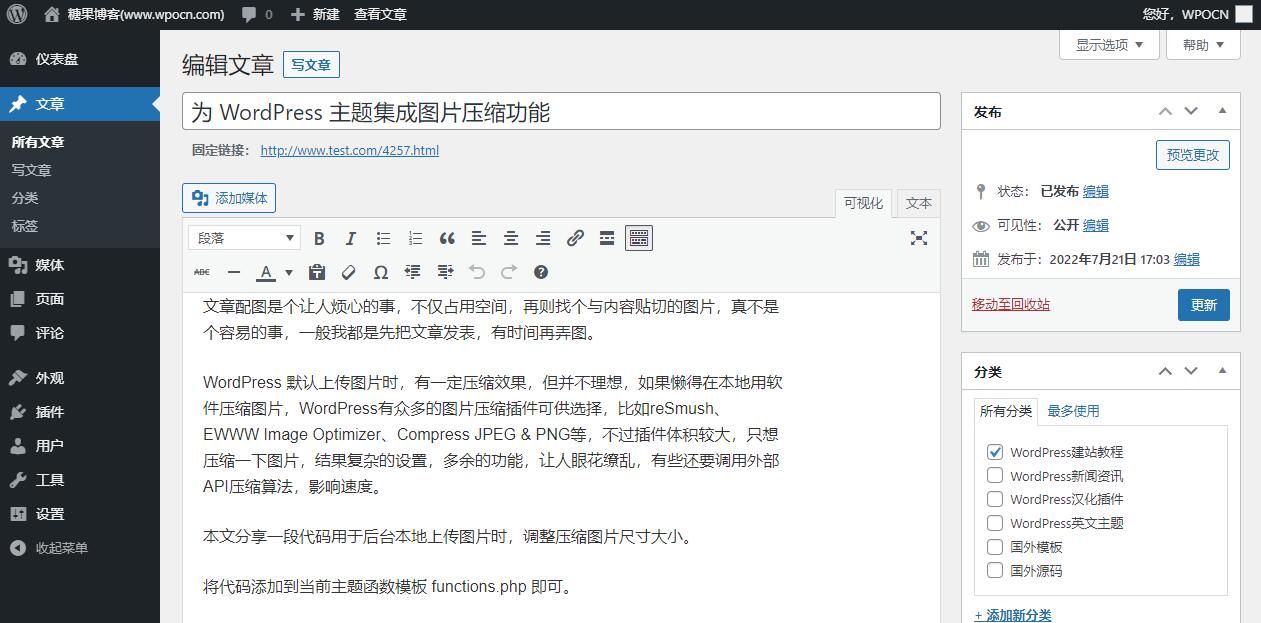
Task: Move the 发布 panel up
Action: coord(1165,111)
